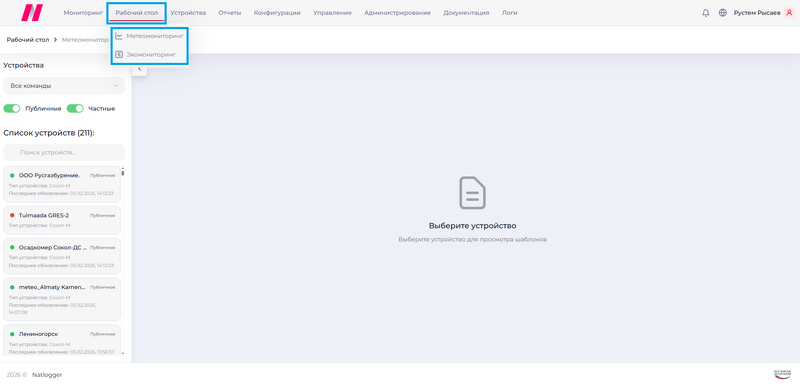Screen dimensions: 800x384
Task: Select device Лениногорск
Action: coord(62,340)
